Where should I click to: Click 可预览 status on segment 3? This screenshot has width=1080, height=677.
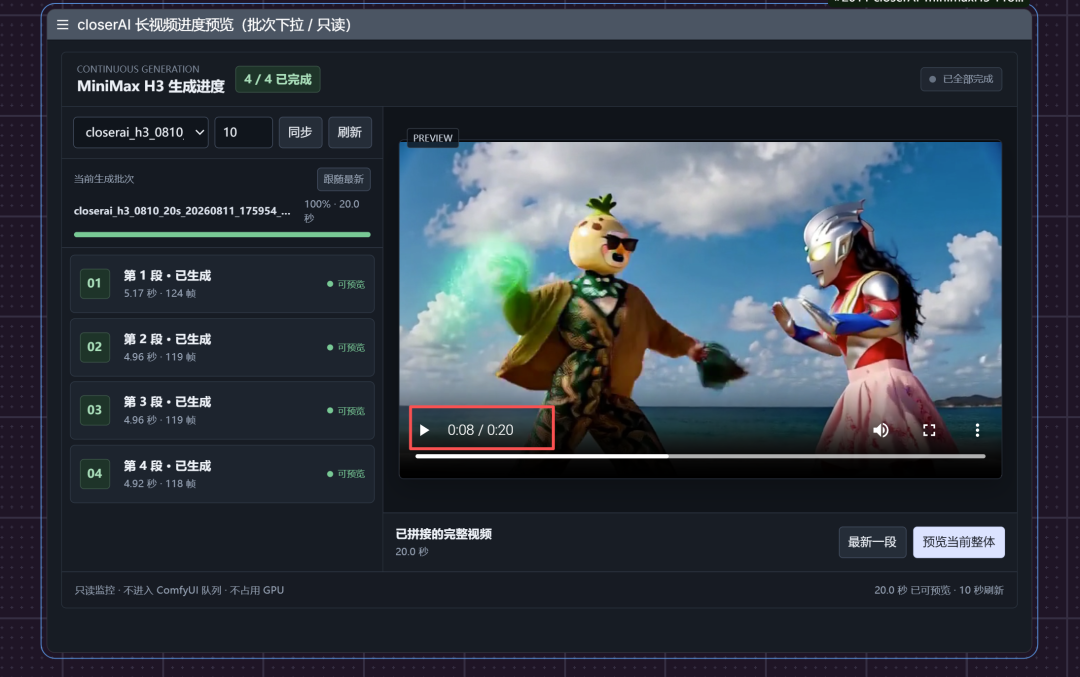click(346, 410)
